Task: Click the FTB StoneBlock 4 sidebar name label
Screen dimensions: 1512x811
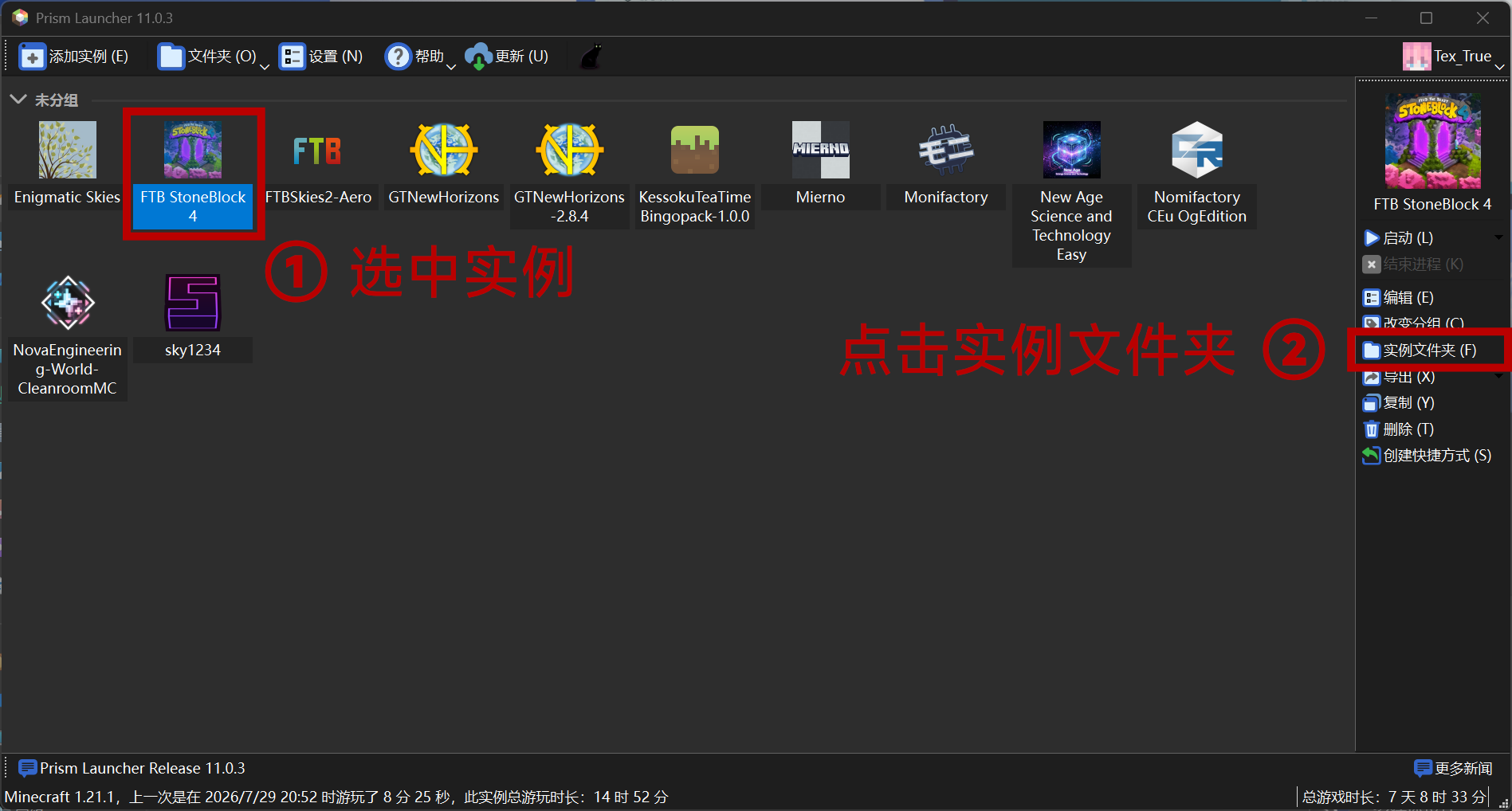Action: point(1432,205)
